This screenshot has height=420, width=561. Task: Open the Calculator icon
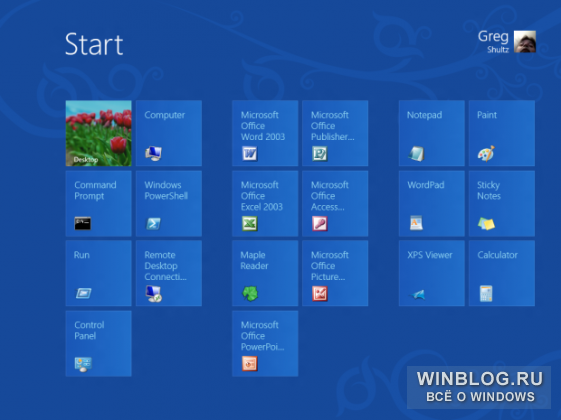pyautogui.click(x=486, y=293)
